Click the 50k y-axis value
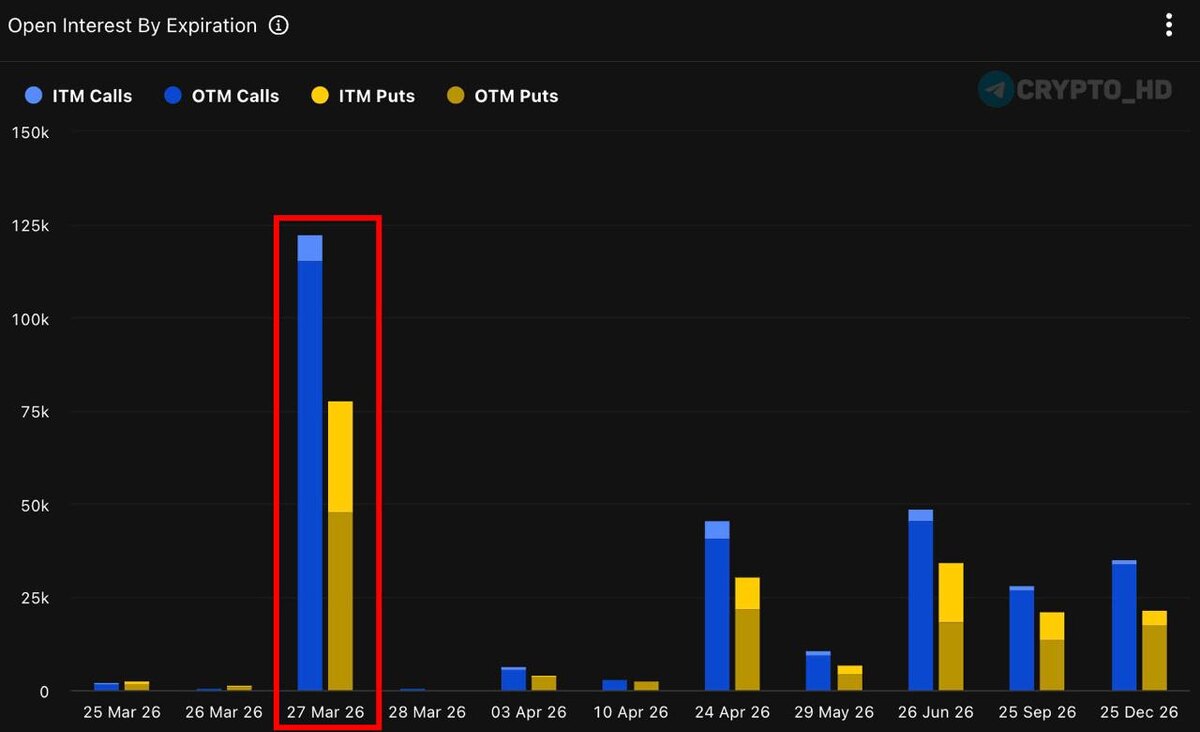Viewport: 1200px width, 732px height. 34,506
